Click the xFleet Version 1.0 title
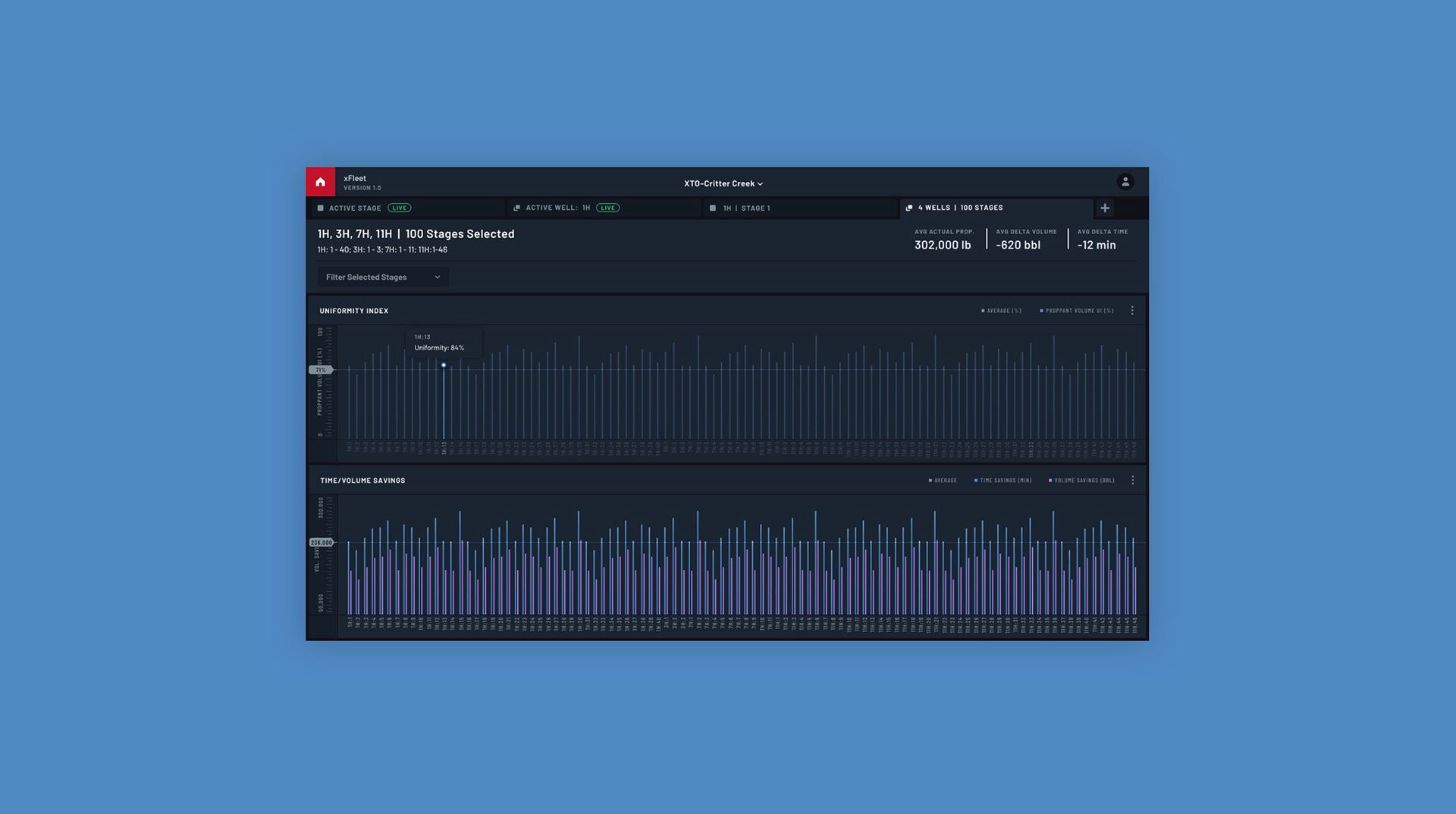The image size is (1456, 814). click(362, 183)
